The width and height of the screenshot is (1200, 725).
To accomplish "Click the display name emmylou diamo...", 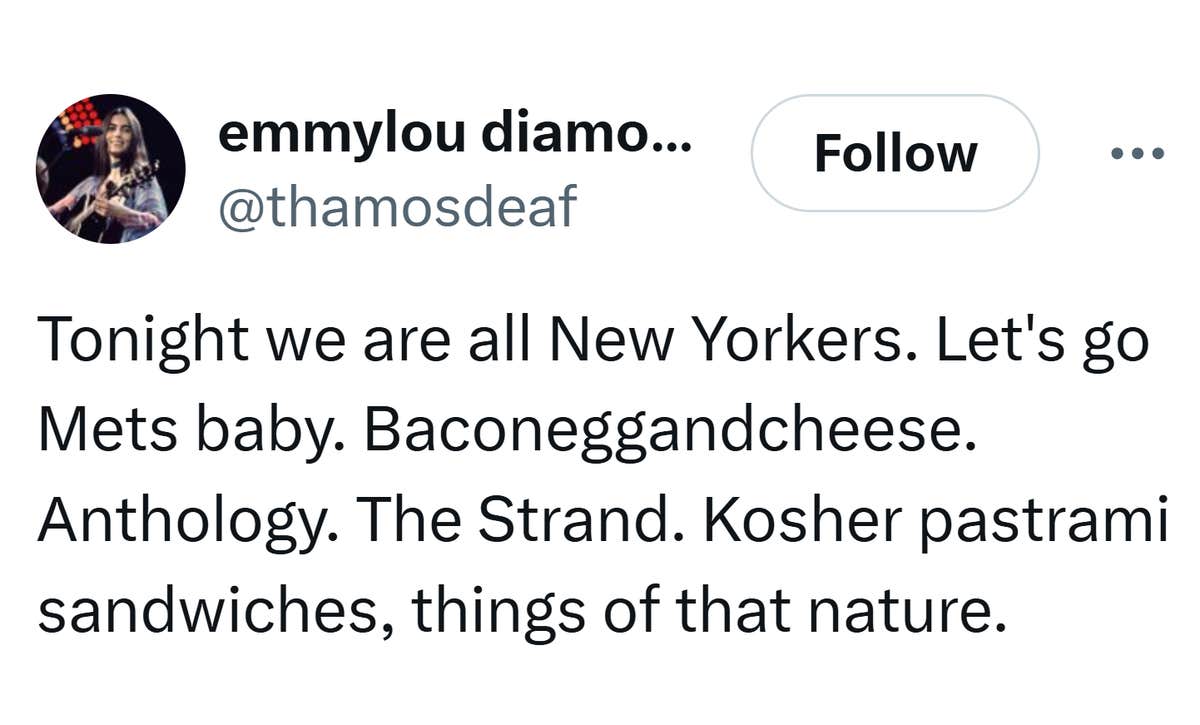I will tap(454, 133).
